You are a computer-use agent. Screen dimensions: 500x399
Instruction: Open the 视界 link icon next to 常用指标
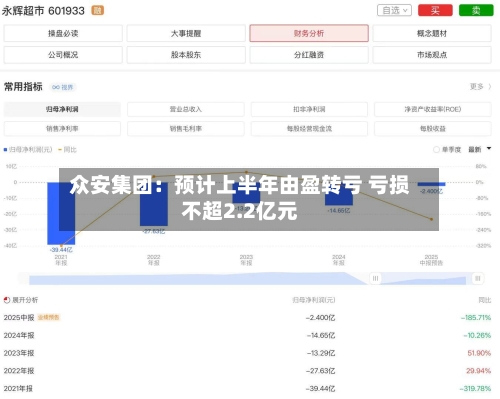coord(63,87)
